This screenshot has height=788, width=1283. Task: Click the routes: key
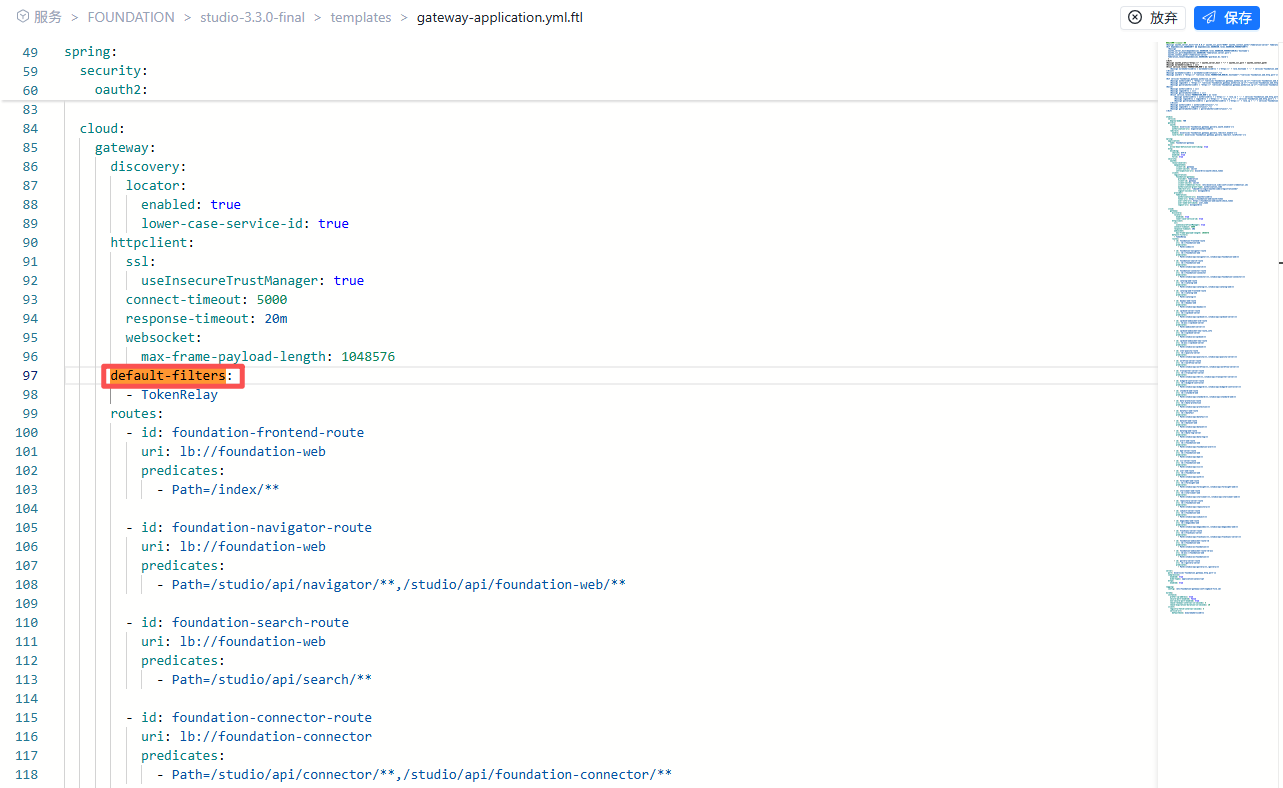tap(137, 413)
